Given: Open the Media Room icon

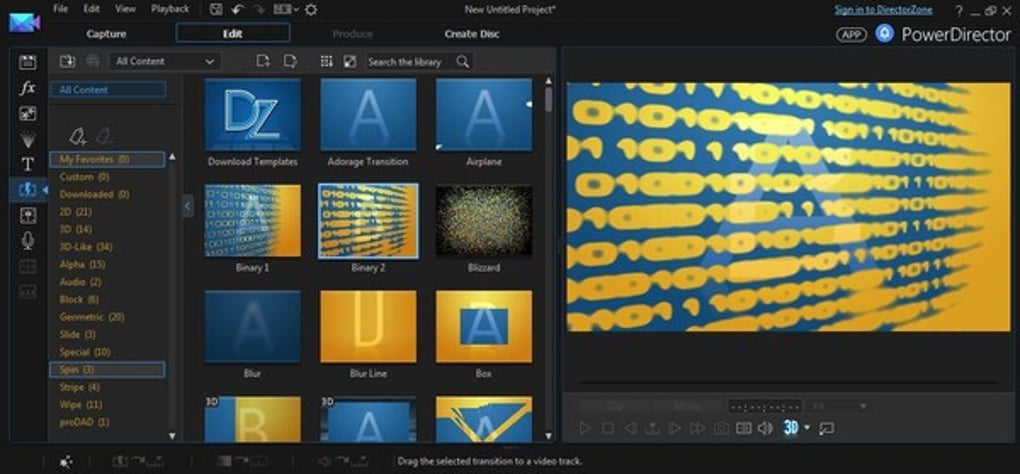Looking at the screenshot, I should 27,62.
